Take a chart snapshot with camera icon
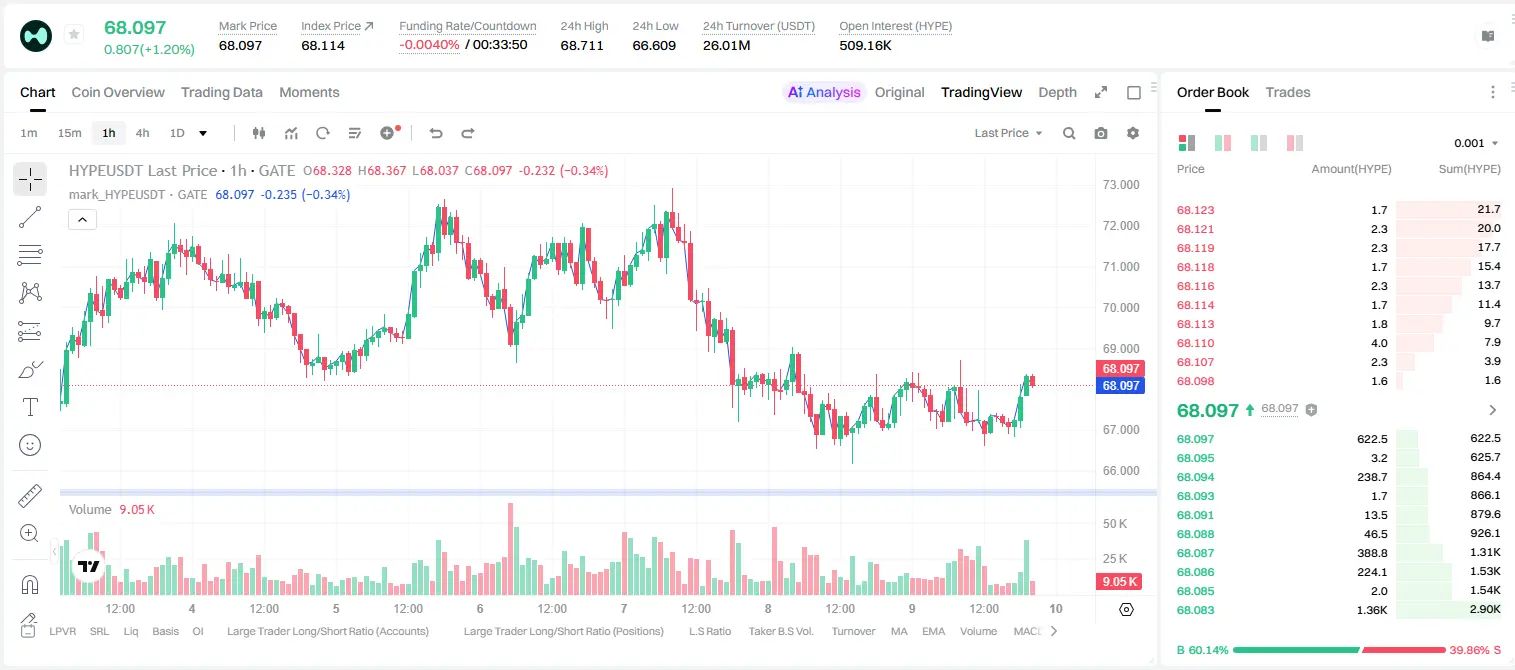This screenshot has width=1515, height=670. coord(1101,133)
